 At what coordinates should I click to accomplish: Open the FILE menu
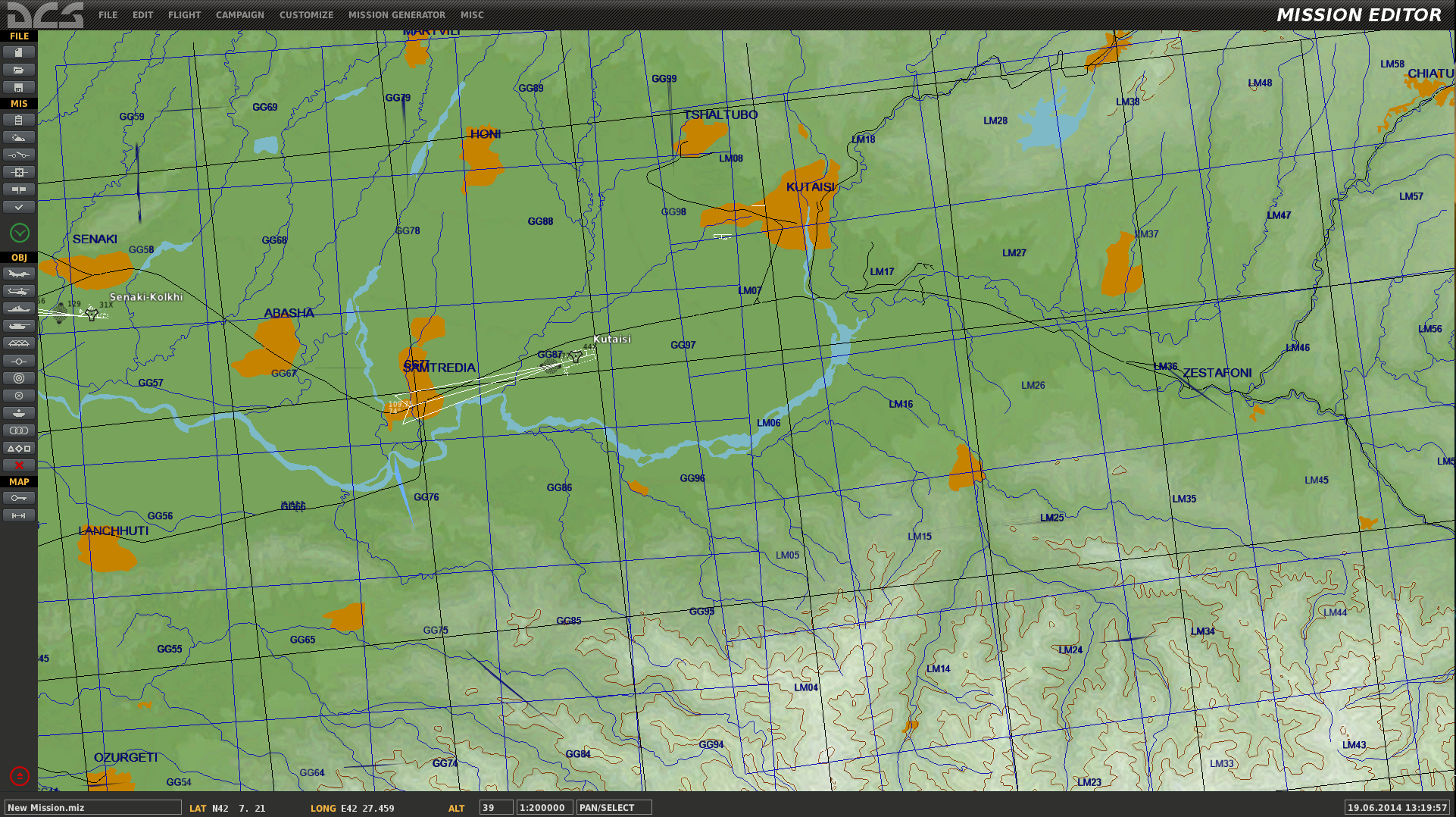pyautogui.click(x=108, y=15)
